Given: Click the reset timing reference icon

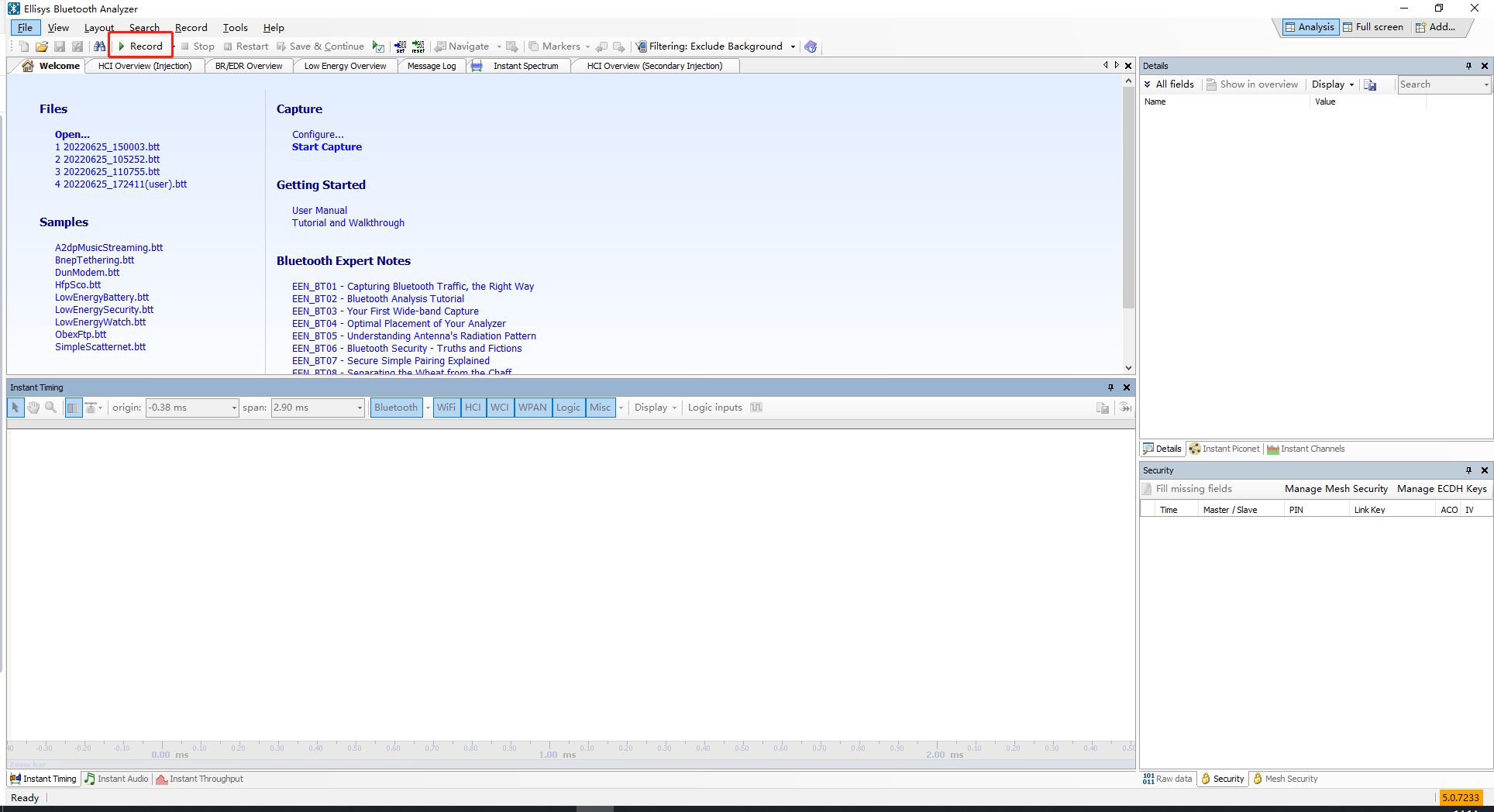Looking at the screenshot, I should point(418,46).
